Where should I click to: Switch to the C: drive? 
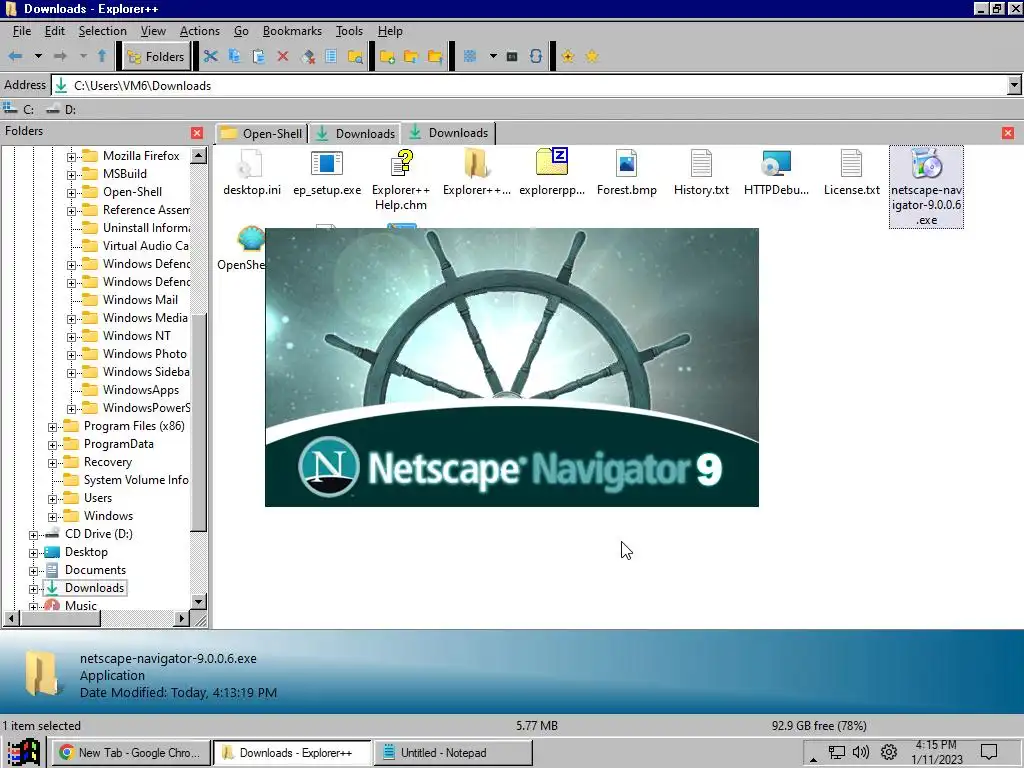19,109
